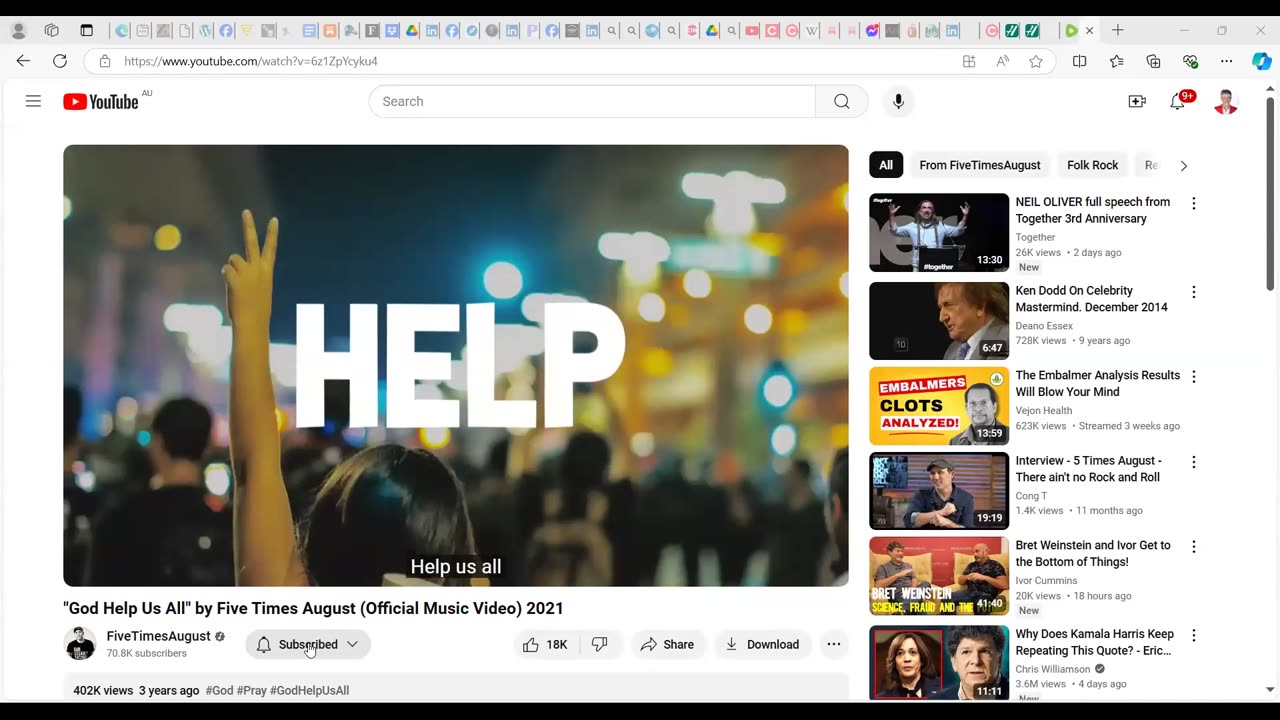
Task: Open Together channel under Neil Oliver video
Action: pyautogui.click(x=1035, y=237)
